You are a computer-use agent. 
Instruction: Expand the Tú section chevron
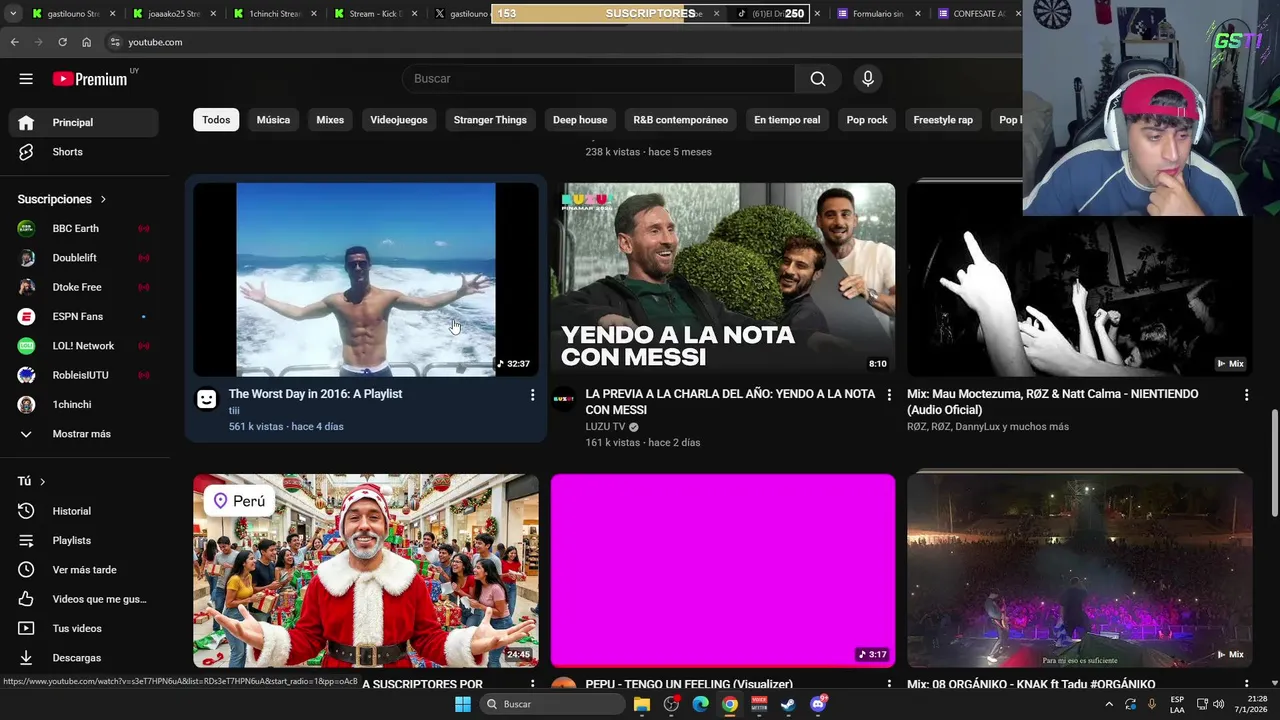tap(42, 481)
